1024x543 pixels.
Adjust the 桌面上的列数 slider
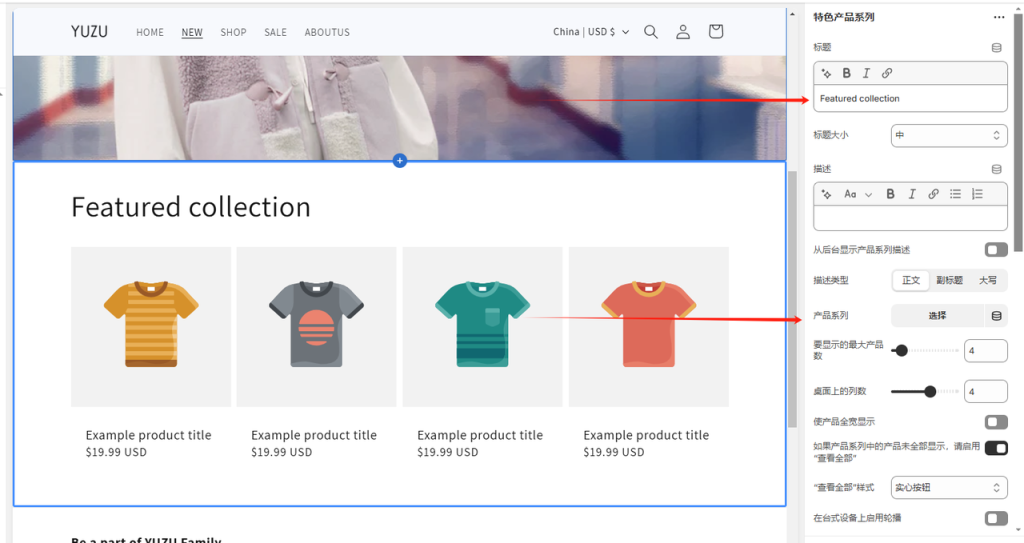click(925, 391)
